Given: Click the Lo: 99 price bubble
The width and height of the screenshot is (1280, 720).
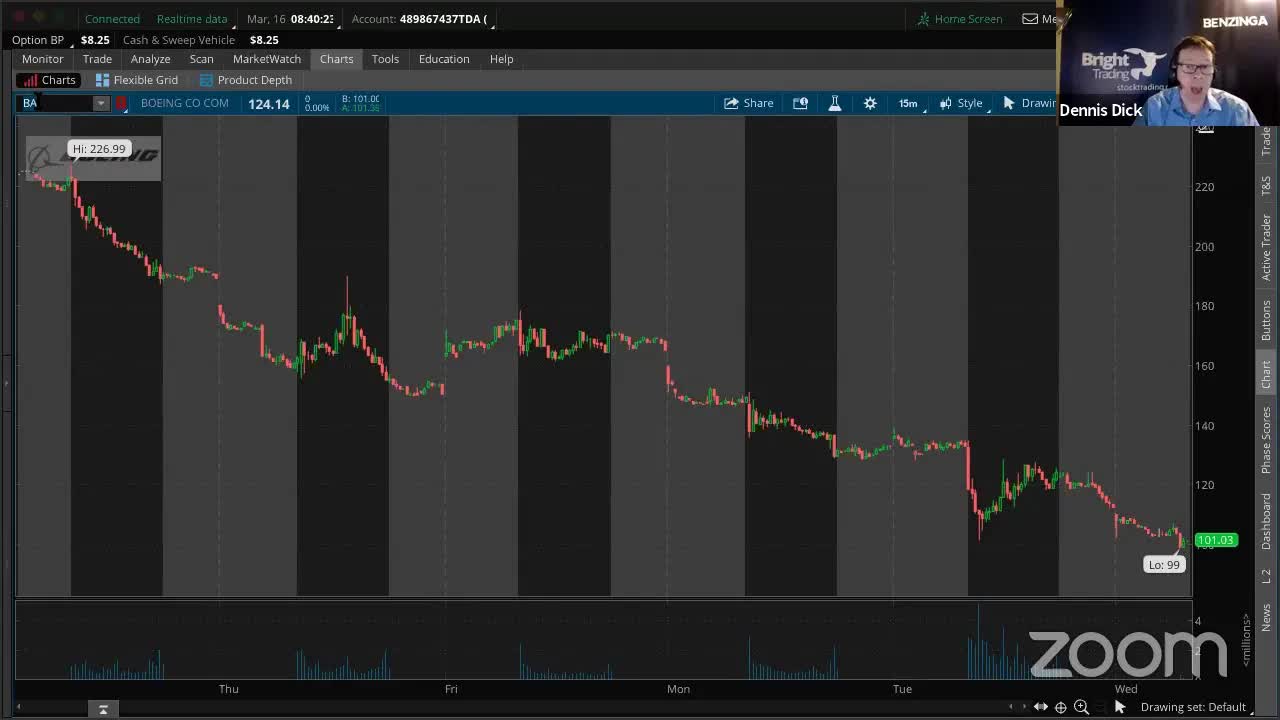Looking at the screenshot, I should [x=1164, y=565].
